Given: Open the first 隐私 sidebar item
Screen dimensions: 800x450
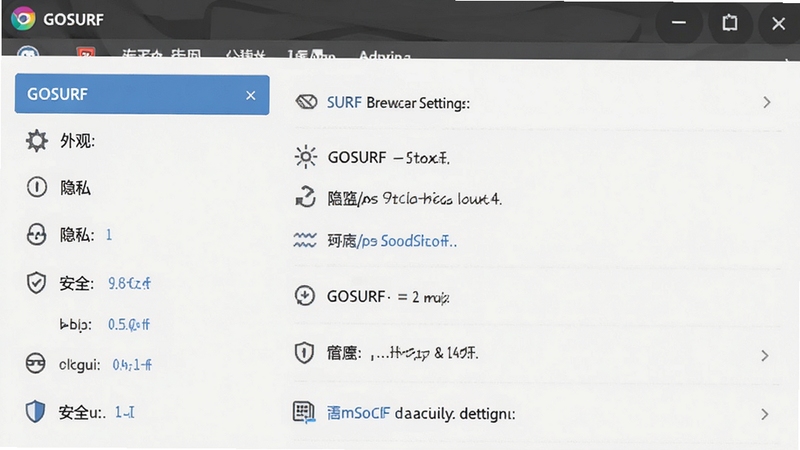Looking at the screenshot, I should click(75, 188).
